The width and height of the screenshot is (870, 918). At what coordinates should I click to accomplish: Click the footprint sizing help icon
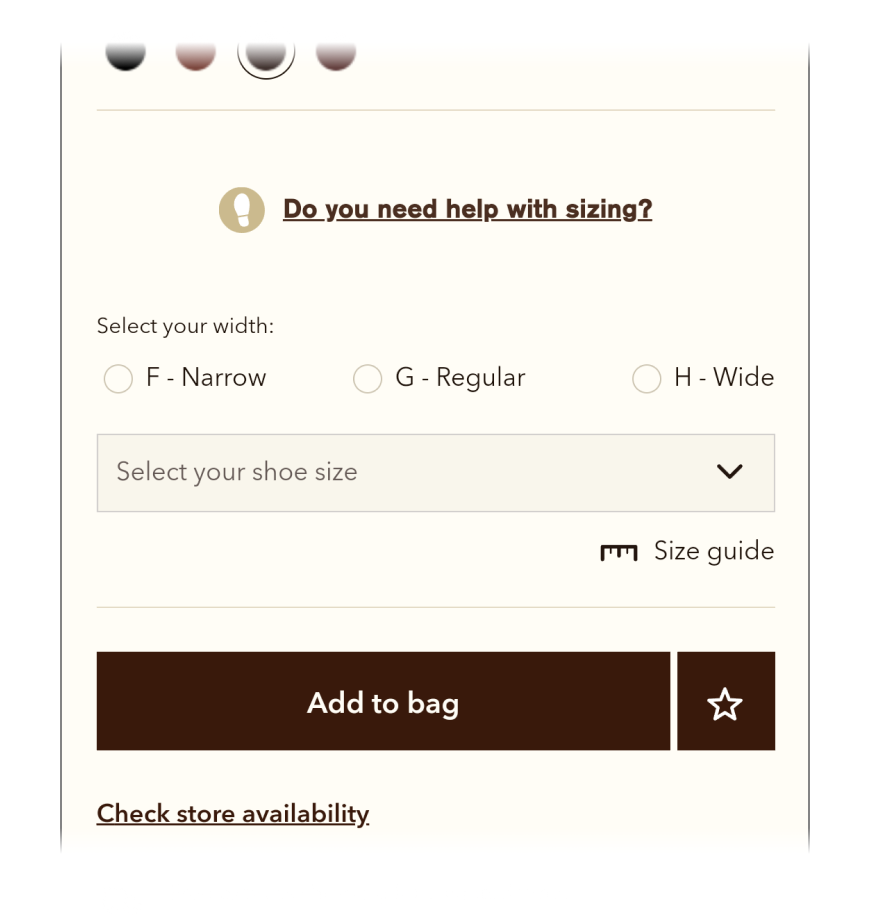point(241,210)
